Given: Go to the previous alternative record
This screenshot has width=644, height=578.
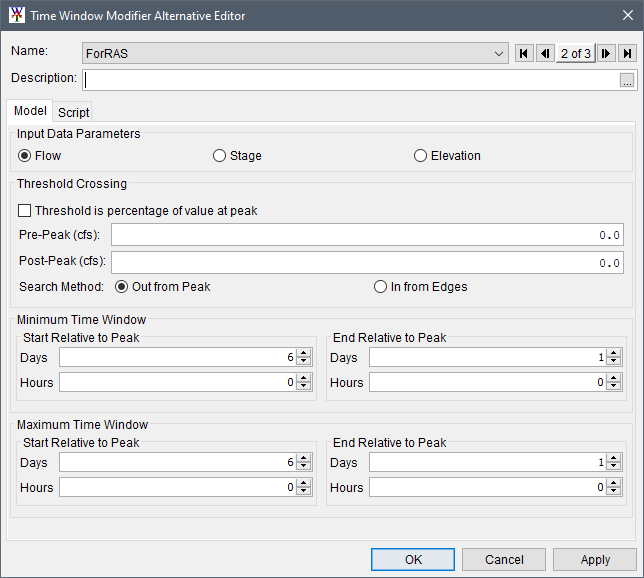Looking at the screenshot, I should click(545, 54).
